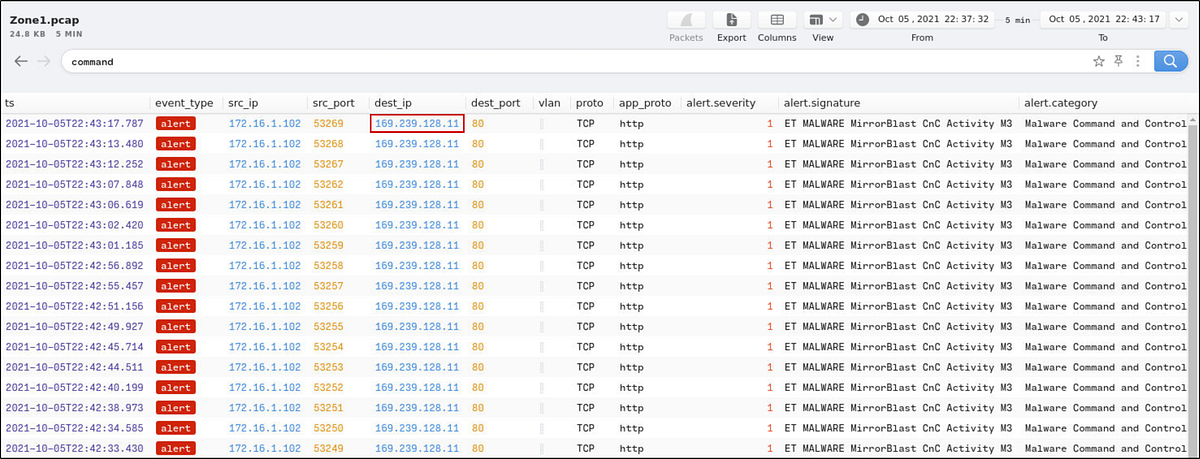Open the Columns chooser
Image resolution: width=1200 pixels, height=459 pixels.
(777, 20)
